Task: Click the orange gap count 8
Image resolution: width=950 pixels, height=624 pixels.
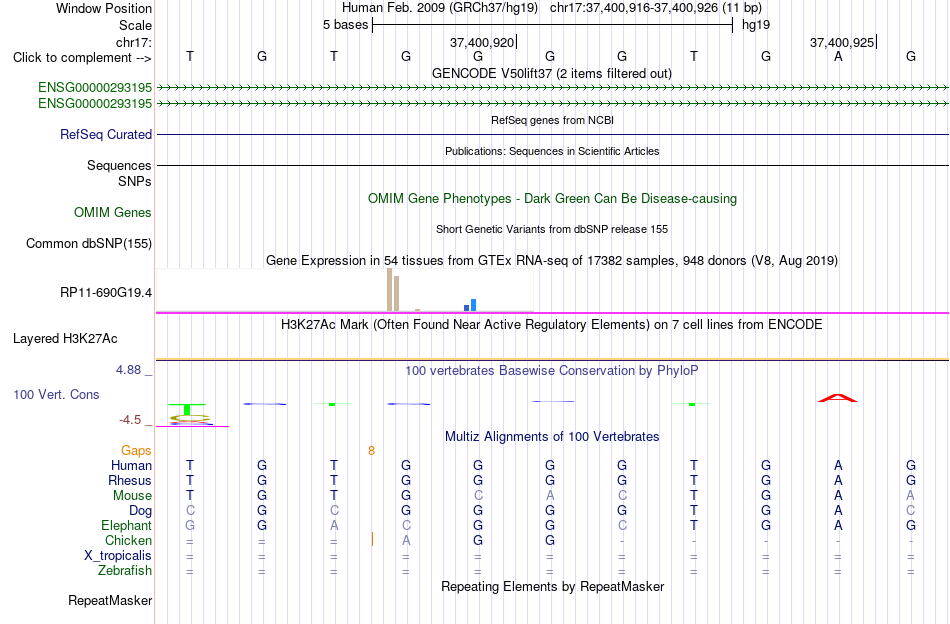Action: click(x=371, y=451)
